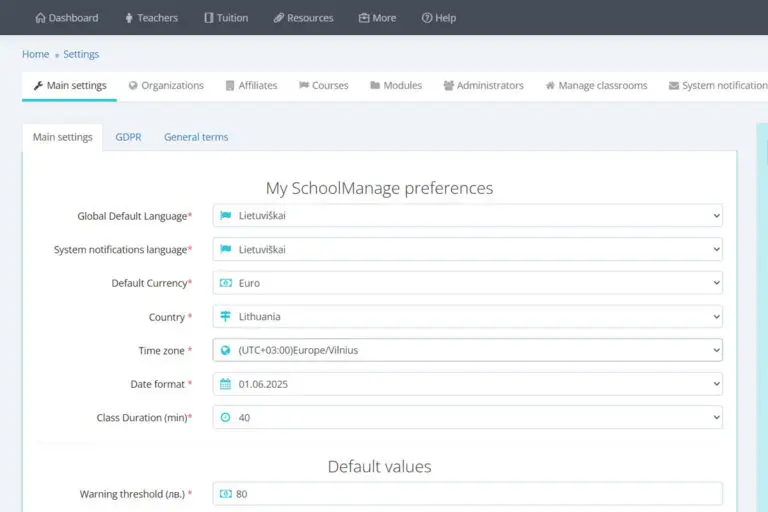The image size is (768, 512).
Task: Click the wrench icon on Main settings tab
Action: 38,86
